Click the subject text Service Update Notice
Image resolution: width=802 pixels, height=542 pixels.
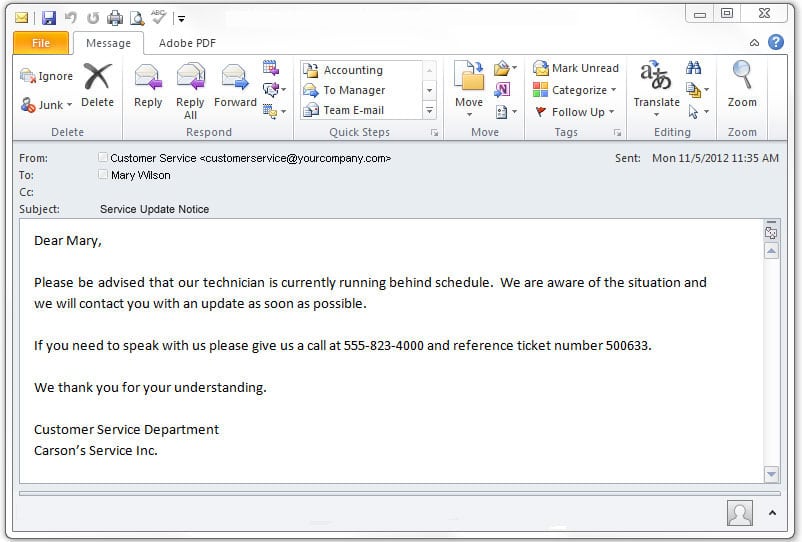tap(154, 209)
